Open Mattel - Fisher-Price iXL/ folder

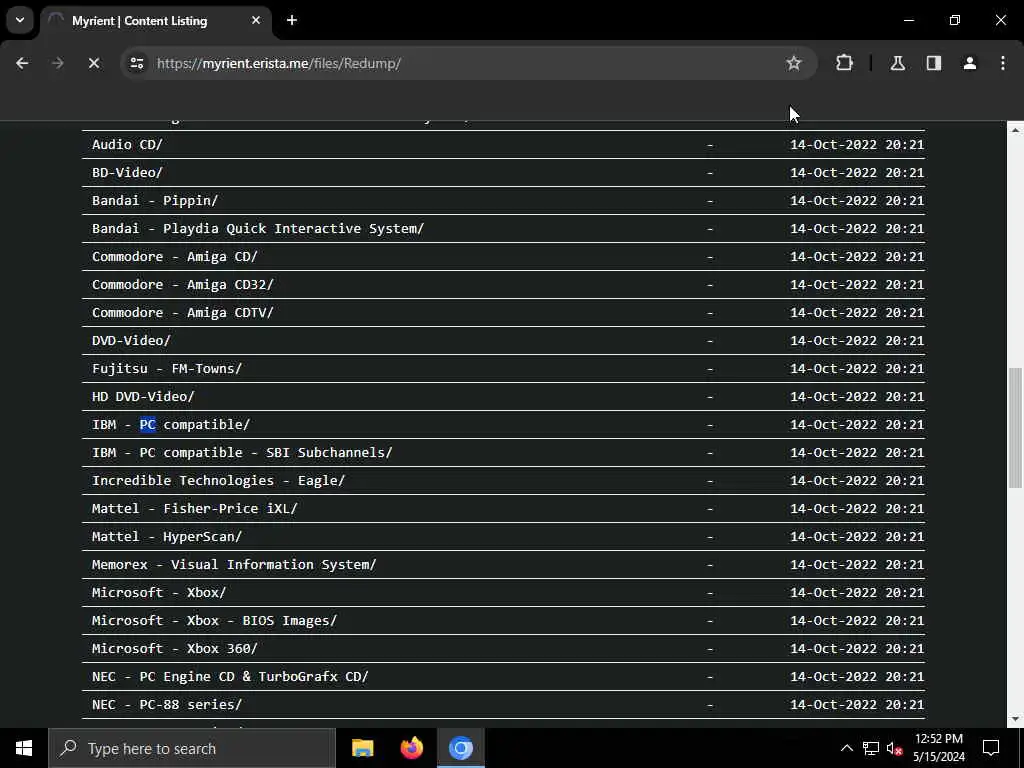195,509
